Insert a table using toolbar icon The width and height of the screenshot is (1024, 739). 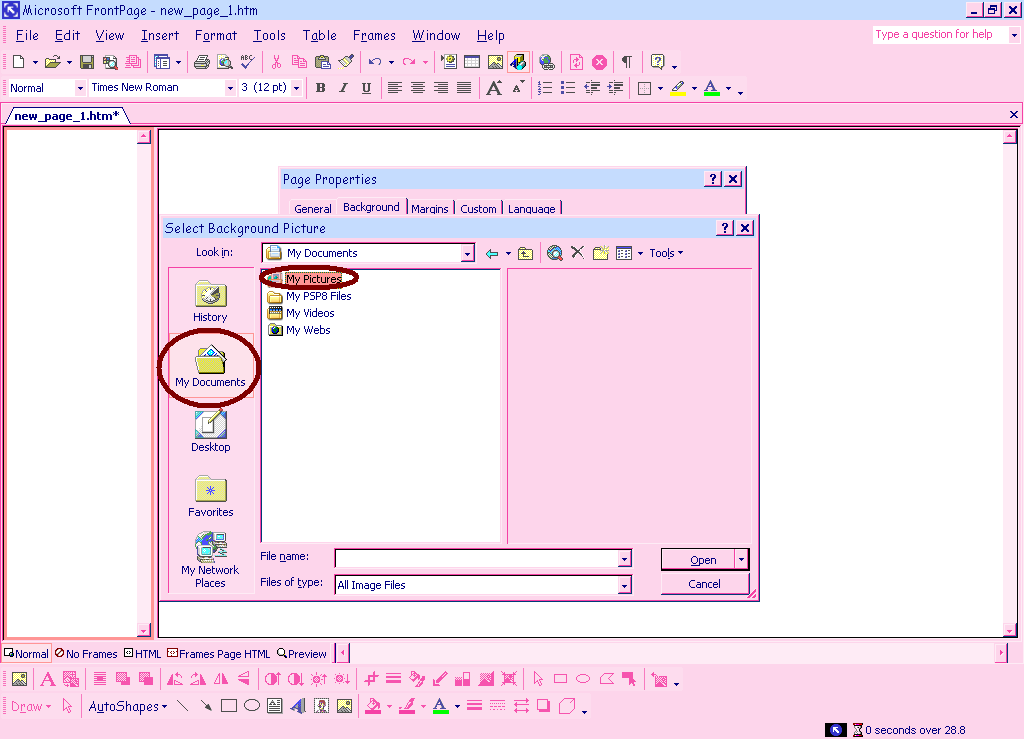point(472,62)
